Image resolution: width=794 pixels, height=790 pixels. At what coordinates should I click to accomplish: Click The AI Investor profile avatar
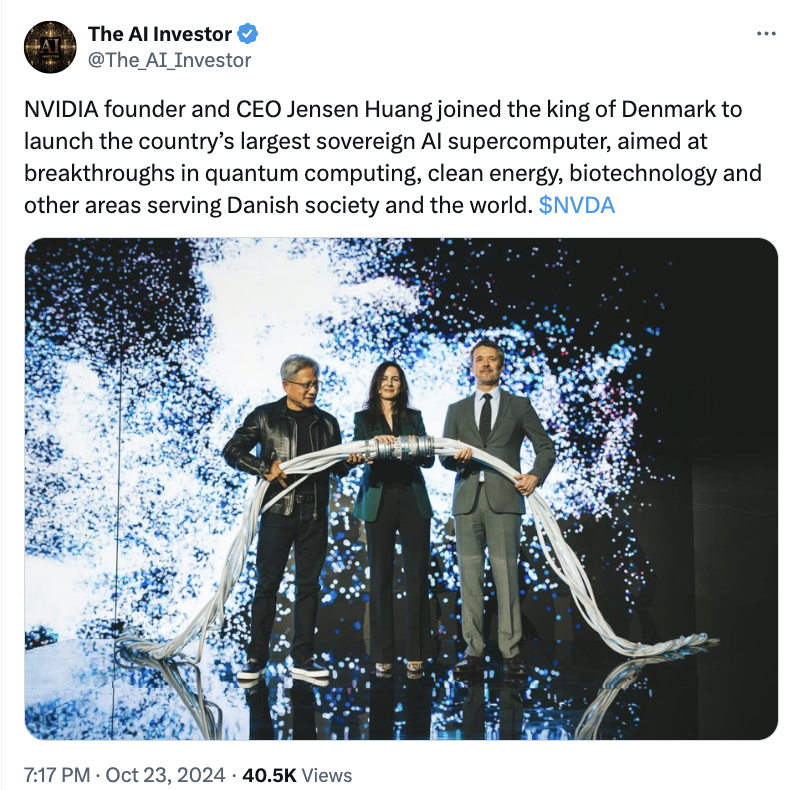click(50, 47)
